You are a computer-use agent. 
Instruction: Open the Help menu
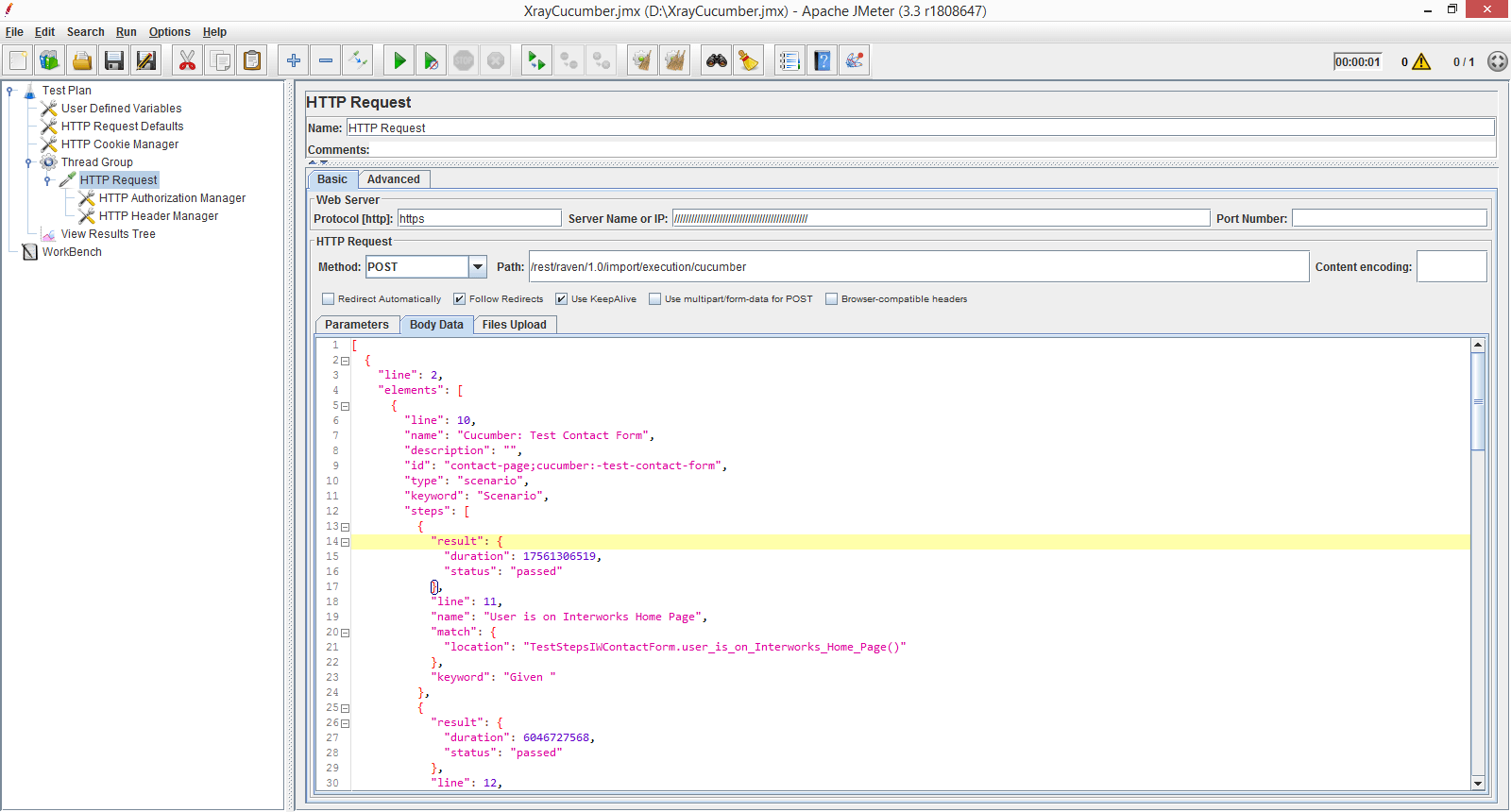click(x=214, y=32)
